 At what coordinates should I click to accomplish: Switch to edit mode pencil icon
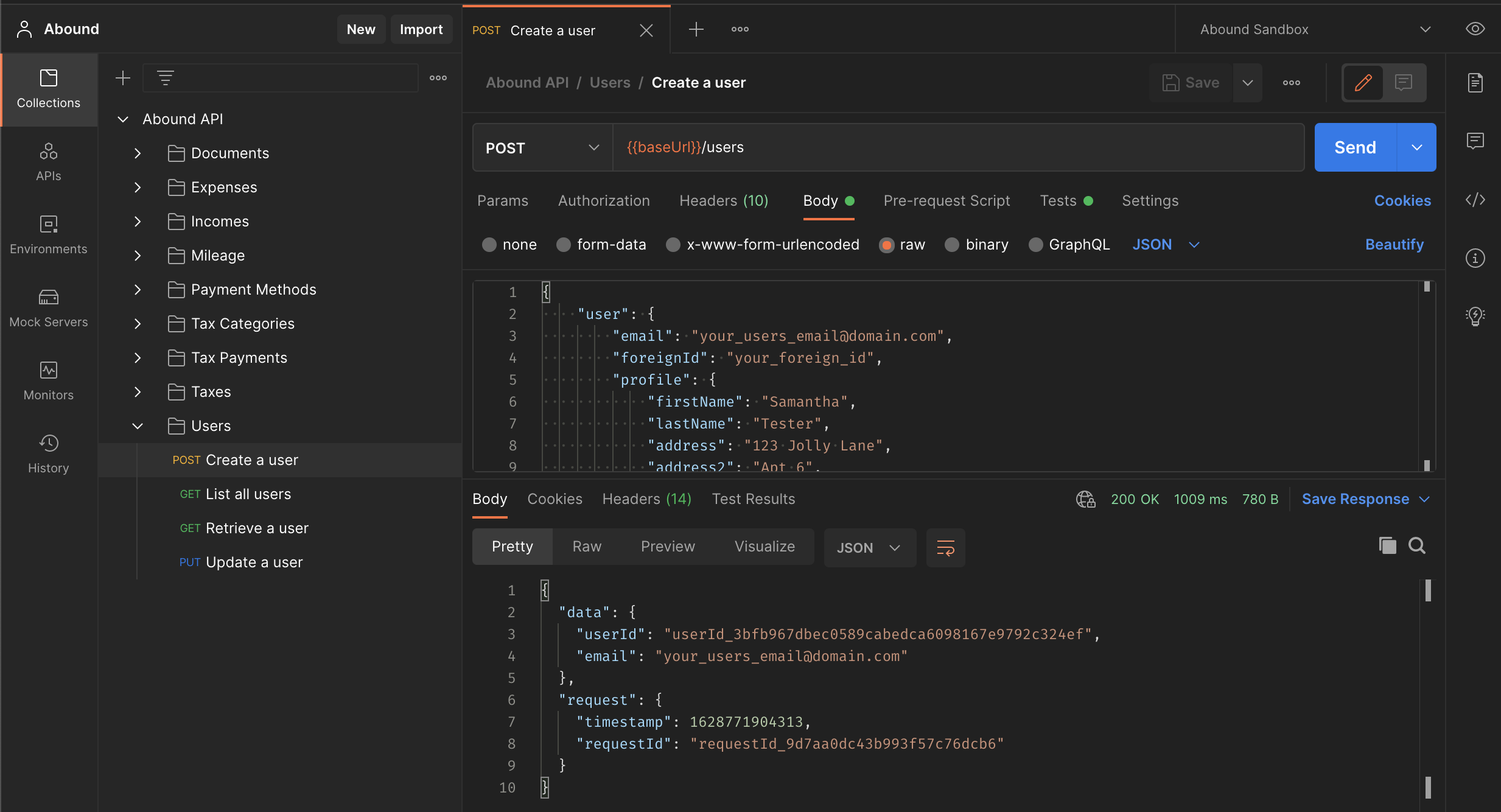pos(1363,83)
